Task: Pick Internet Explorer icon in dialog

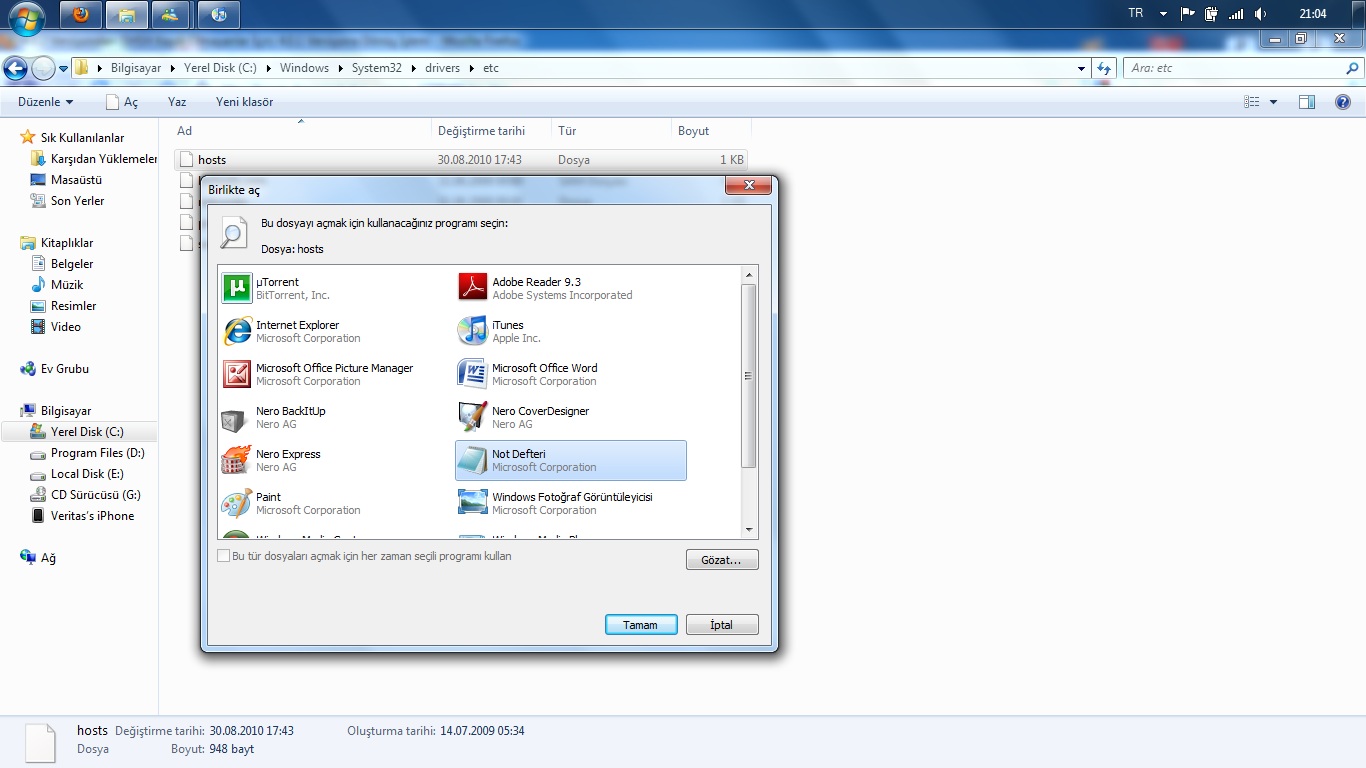Action: coord(237,331)
